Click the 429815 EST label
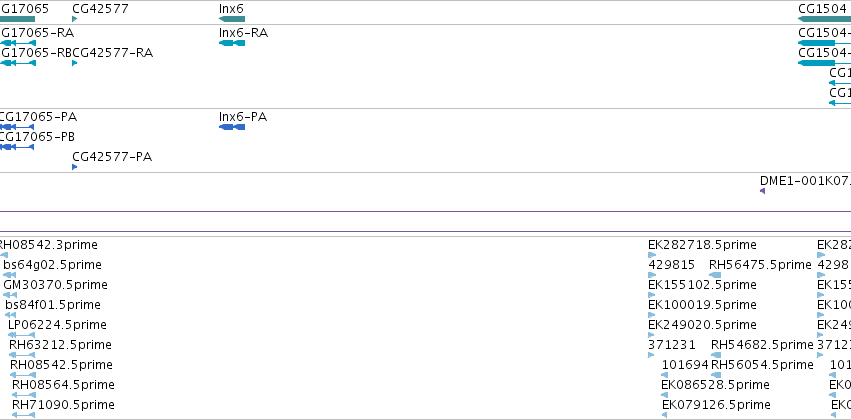The width and height of the screenshot is (851, 420). 672,265
